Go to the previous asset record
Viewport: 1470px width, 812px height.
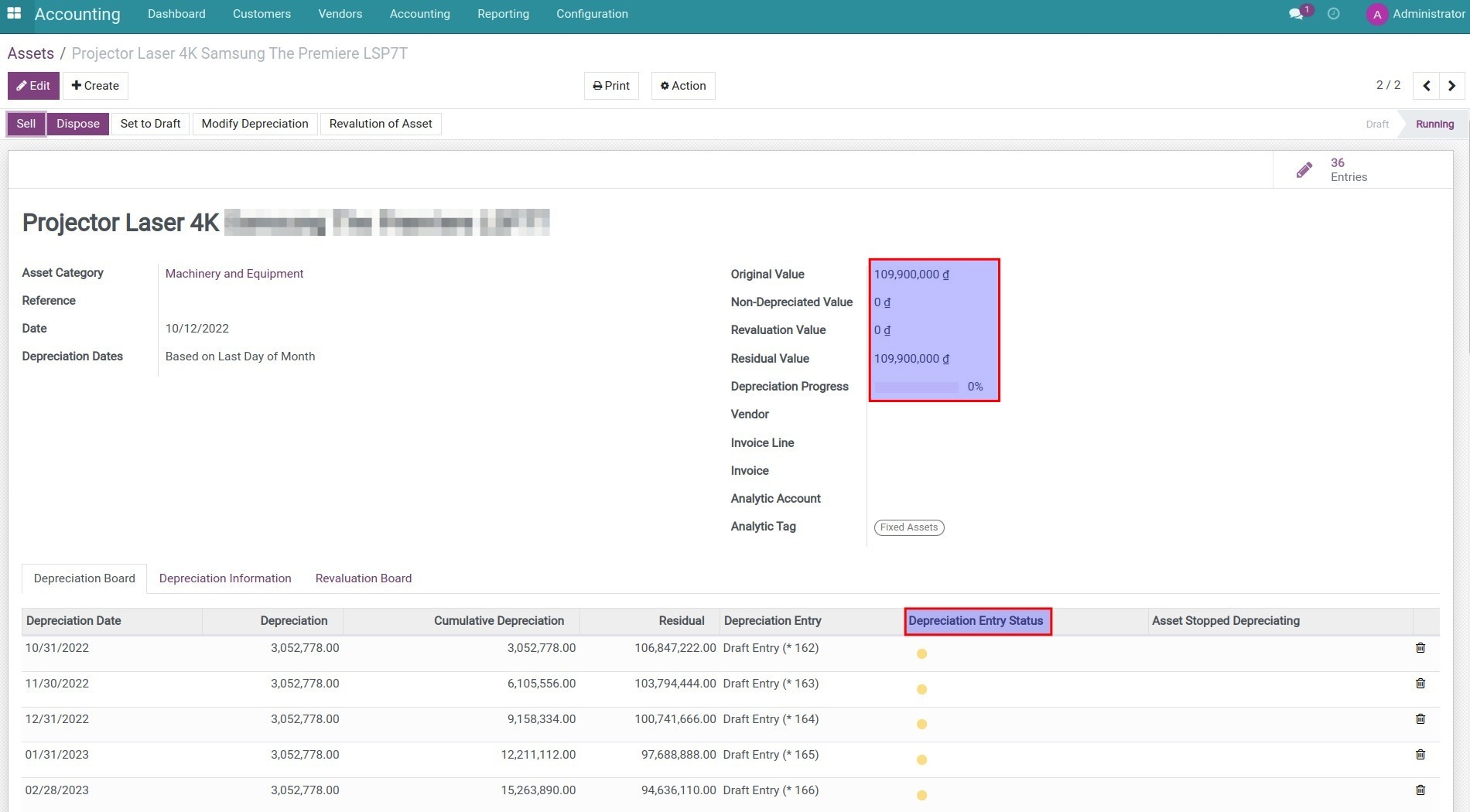coord(1426,86)
